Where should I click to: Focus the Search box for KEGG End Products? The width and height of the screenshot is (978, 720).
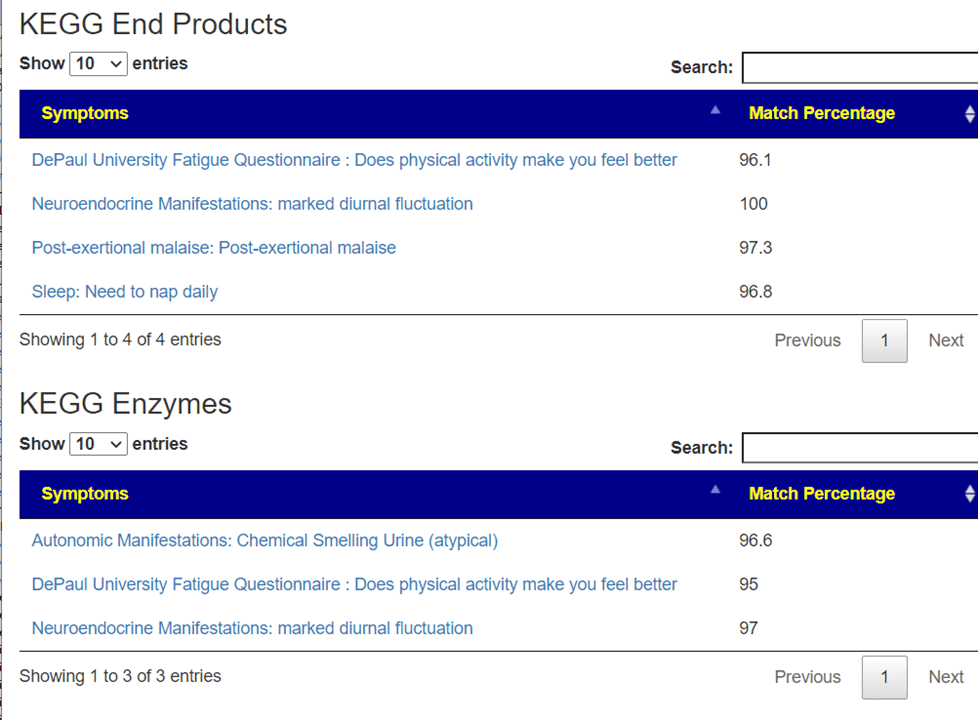tap(858, 68)
